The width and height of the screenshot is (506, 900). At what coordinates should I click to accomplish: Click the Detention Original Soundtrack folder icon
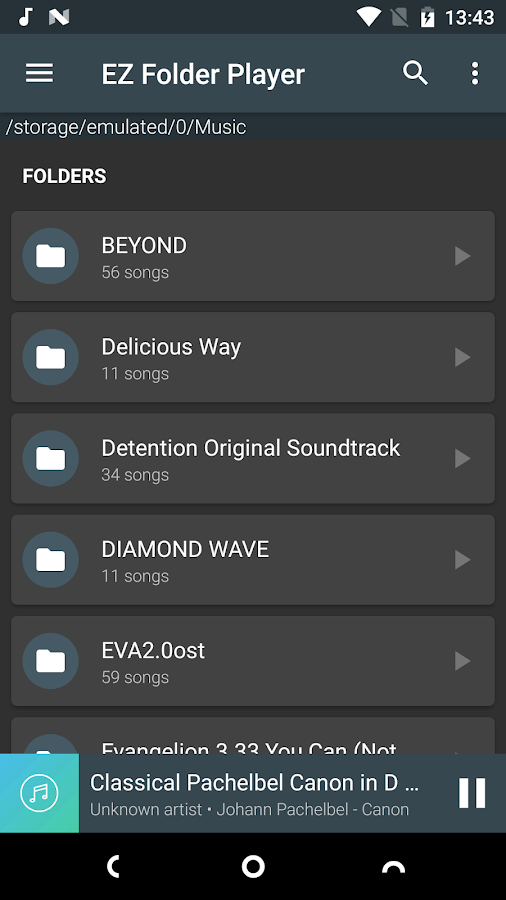click(x=50, y=459)
